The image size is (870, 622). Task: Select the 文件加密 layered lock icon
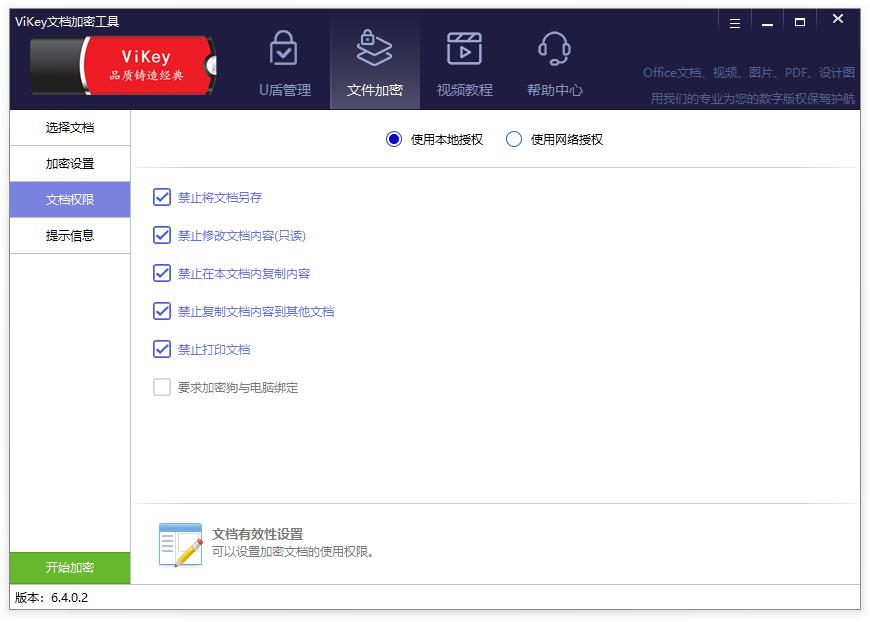coord(374,48)
